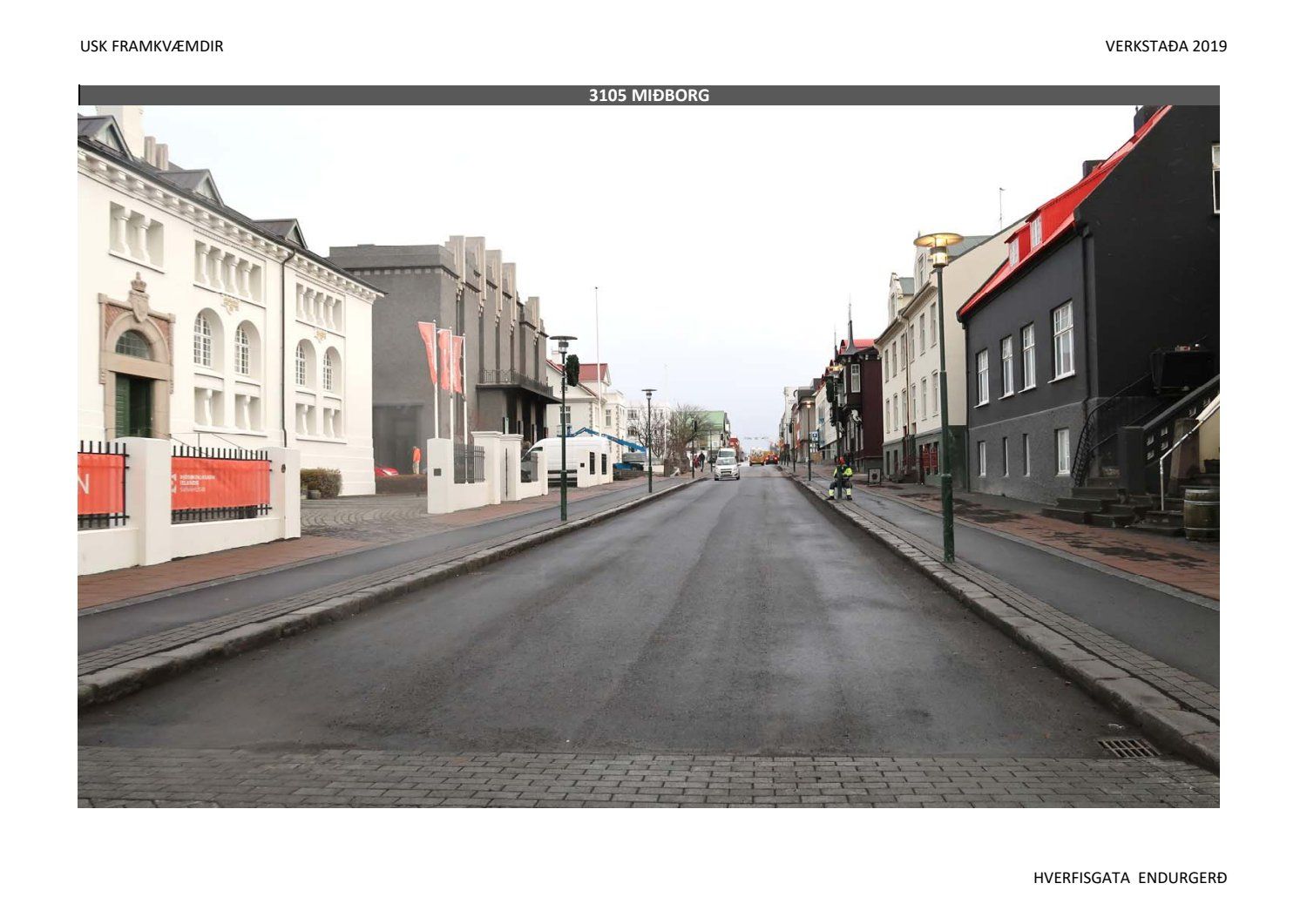
Task: Click the white car on the road
Action: tap(726, 465)
